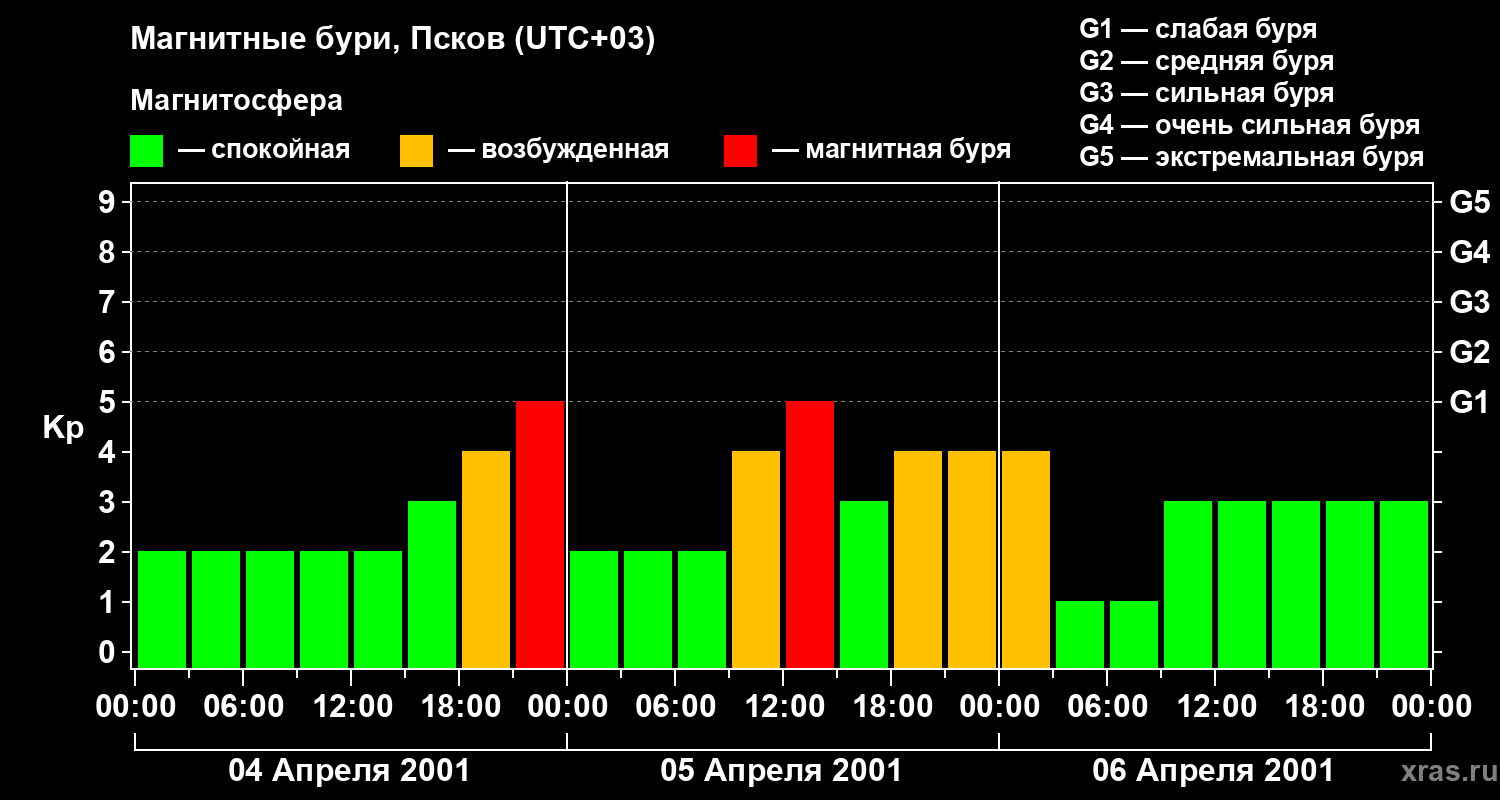
Task: Click the red Kp 5 bar on 04 Апреля
Action: pos(540,535)
